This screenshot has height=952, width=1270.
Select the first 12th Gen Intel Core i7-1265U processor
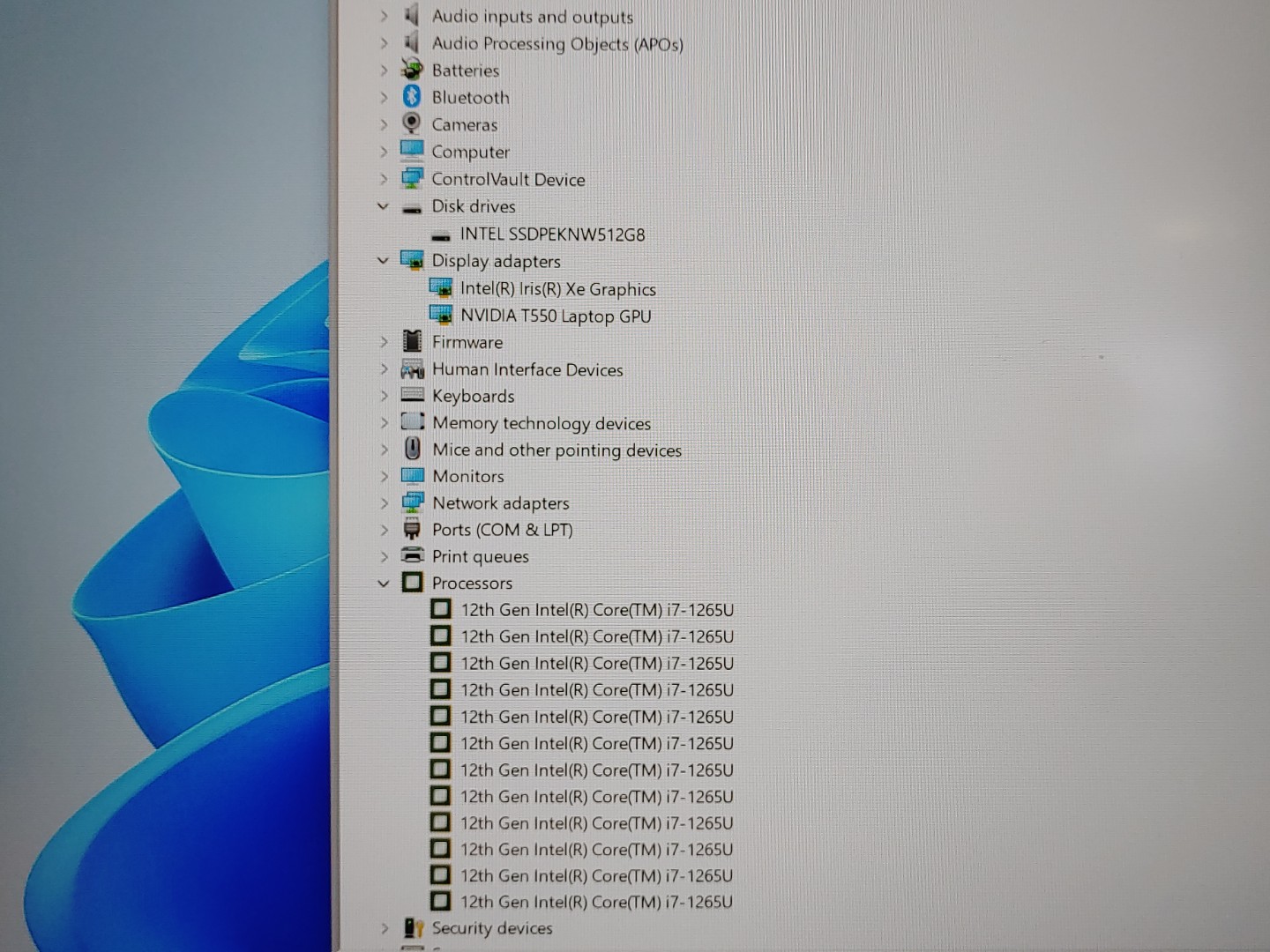point(598,609)
